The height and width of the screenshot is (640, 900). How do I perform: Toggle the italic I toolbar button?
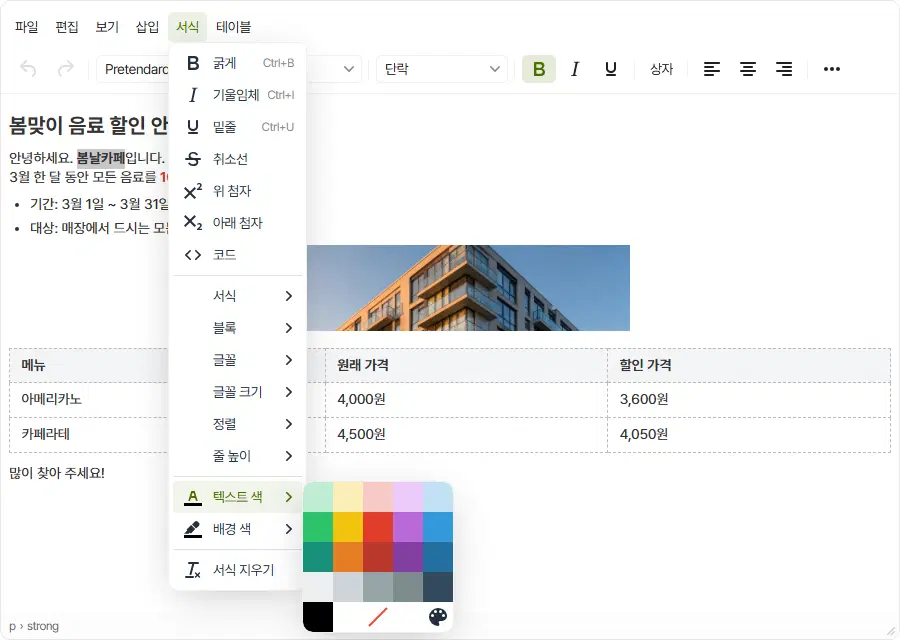[575, 69]
